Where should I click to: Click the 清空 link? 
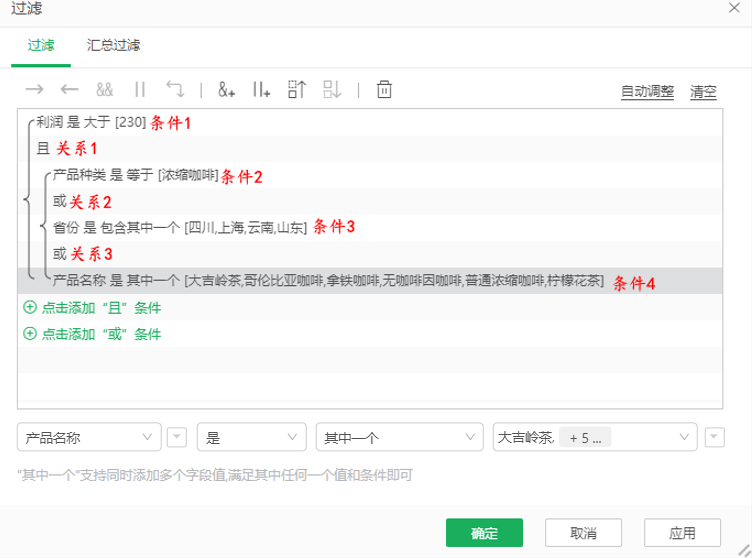click(x=703, y=91)
